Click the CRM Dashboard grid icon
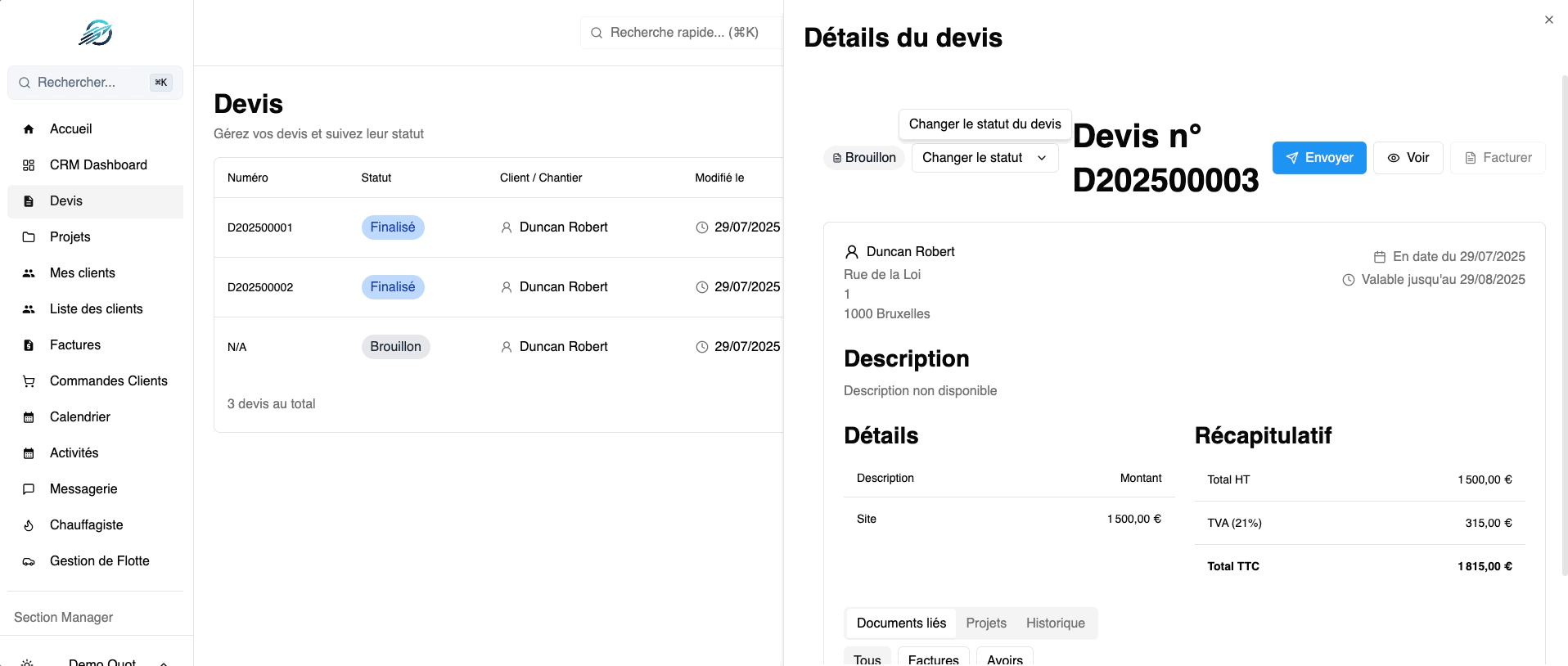 click(x=29, y=165)
